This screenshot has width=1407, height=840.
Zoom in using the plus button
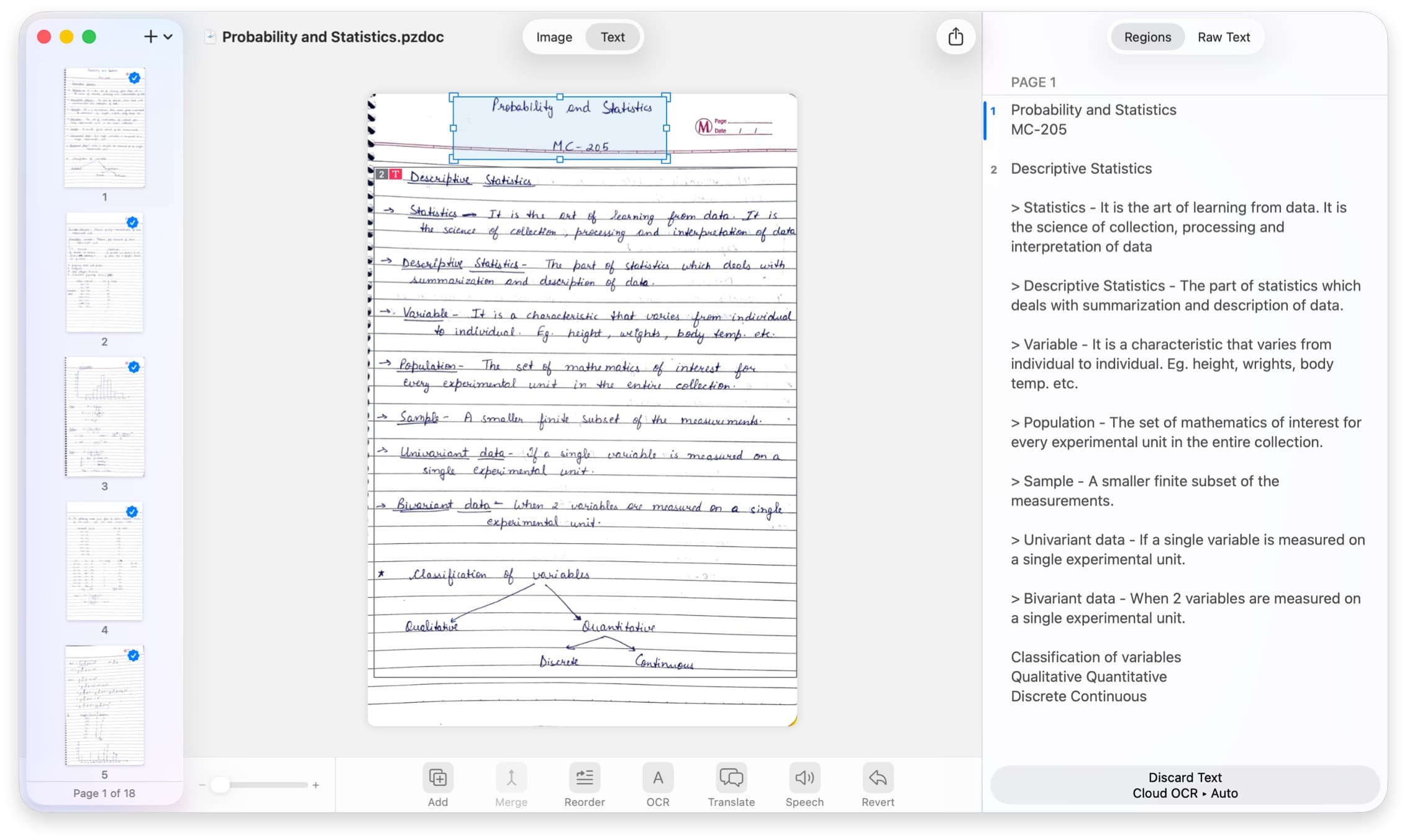tap(317, 785)
